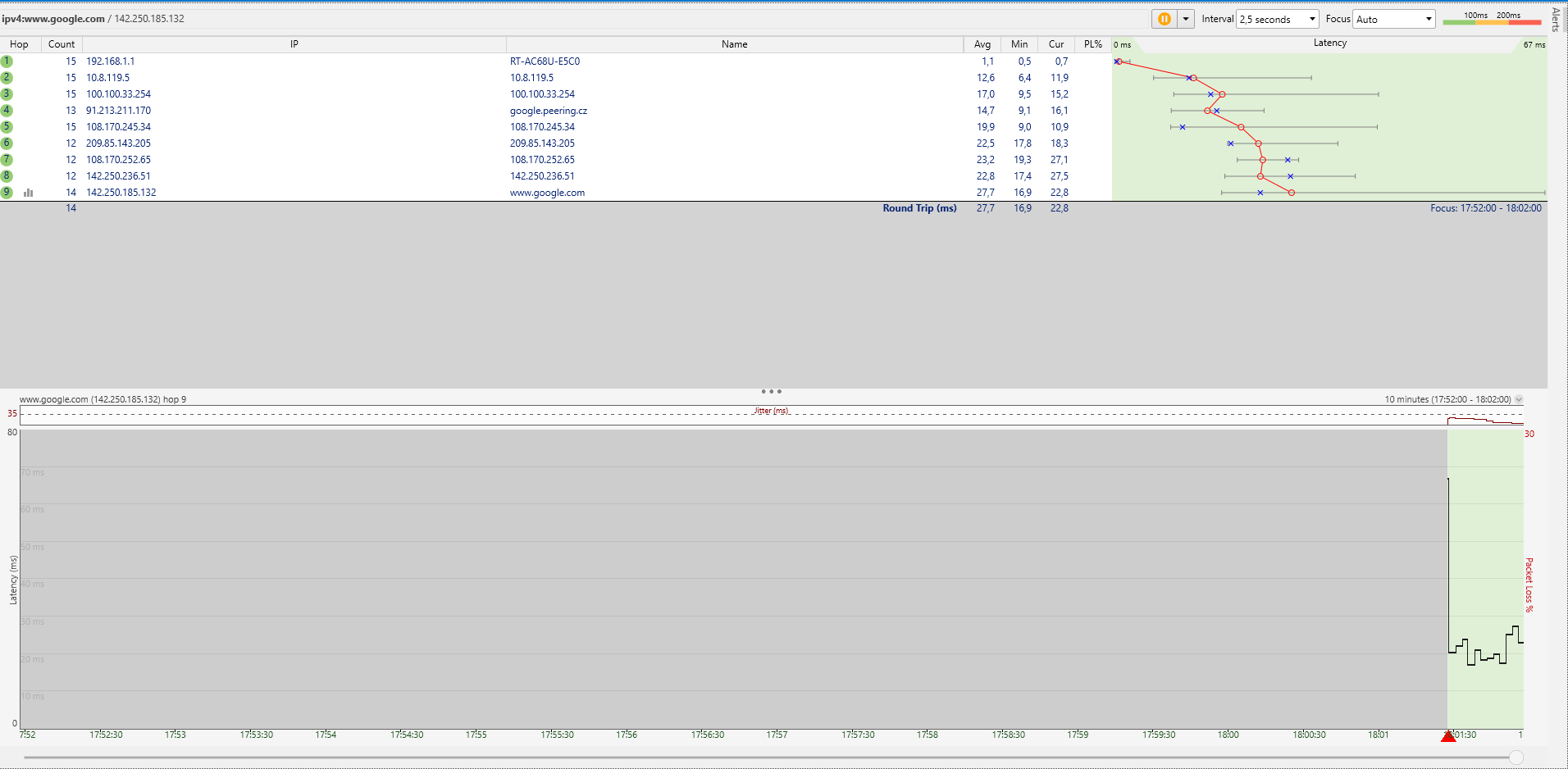Select the hop 1 green circle icon
This screenshot has height=769, width=1568.
pyautogui.click(x=7, y=61)
